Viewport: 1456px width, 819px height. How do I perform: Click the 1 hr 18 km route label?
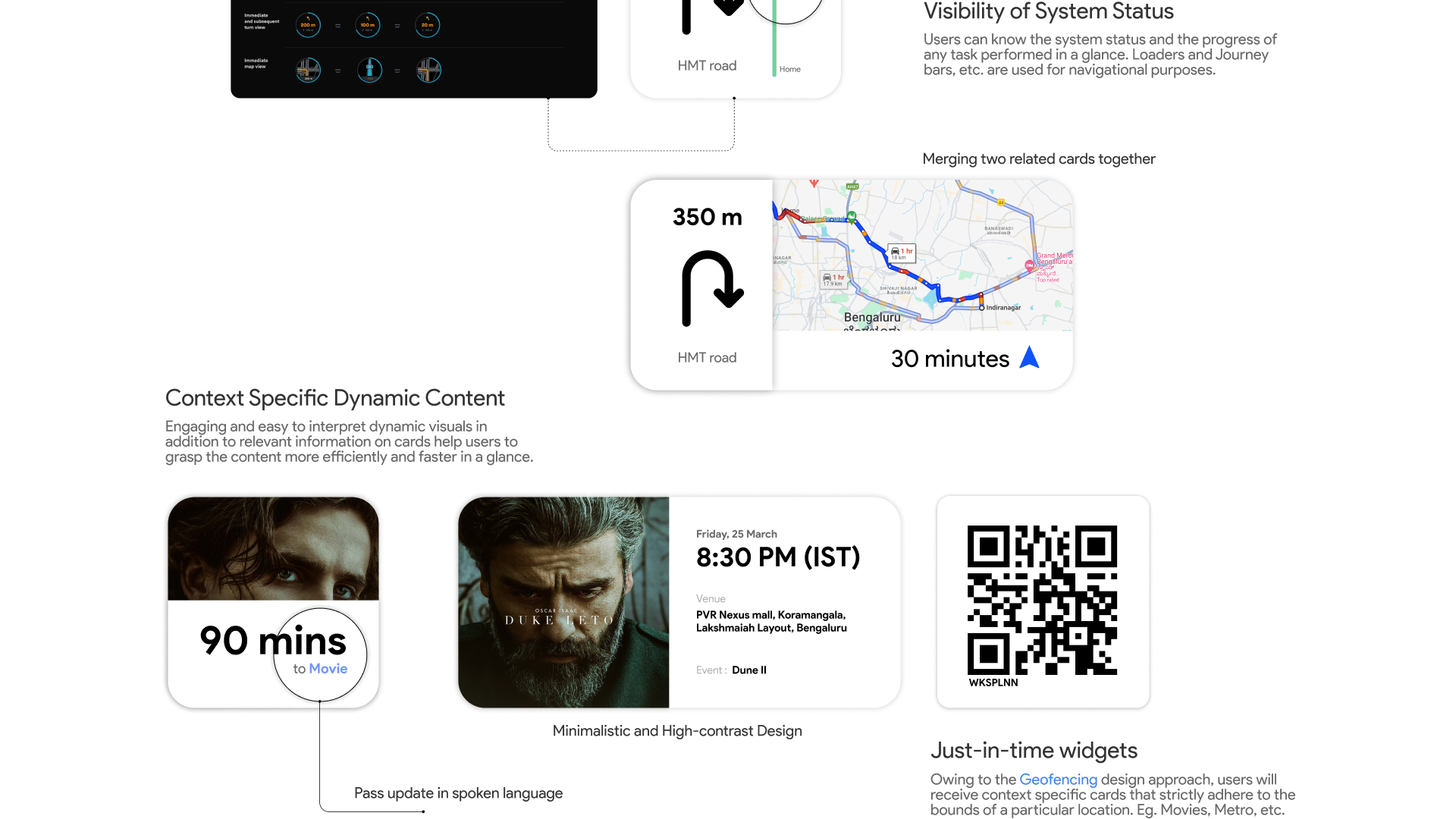click(x=901, y=253)
